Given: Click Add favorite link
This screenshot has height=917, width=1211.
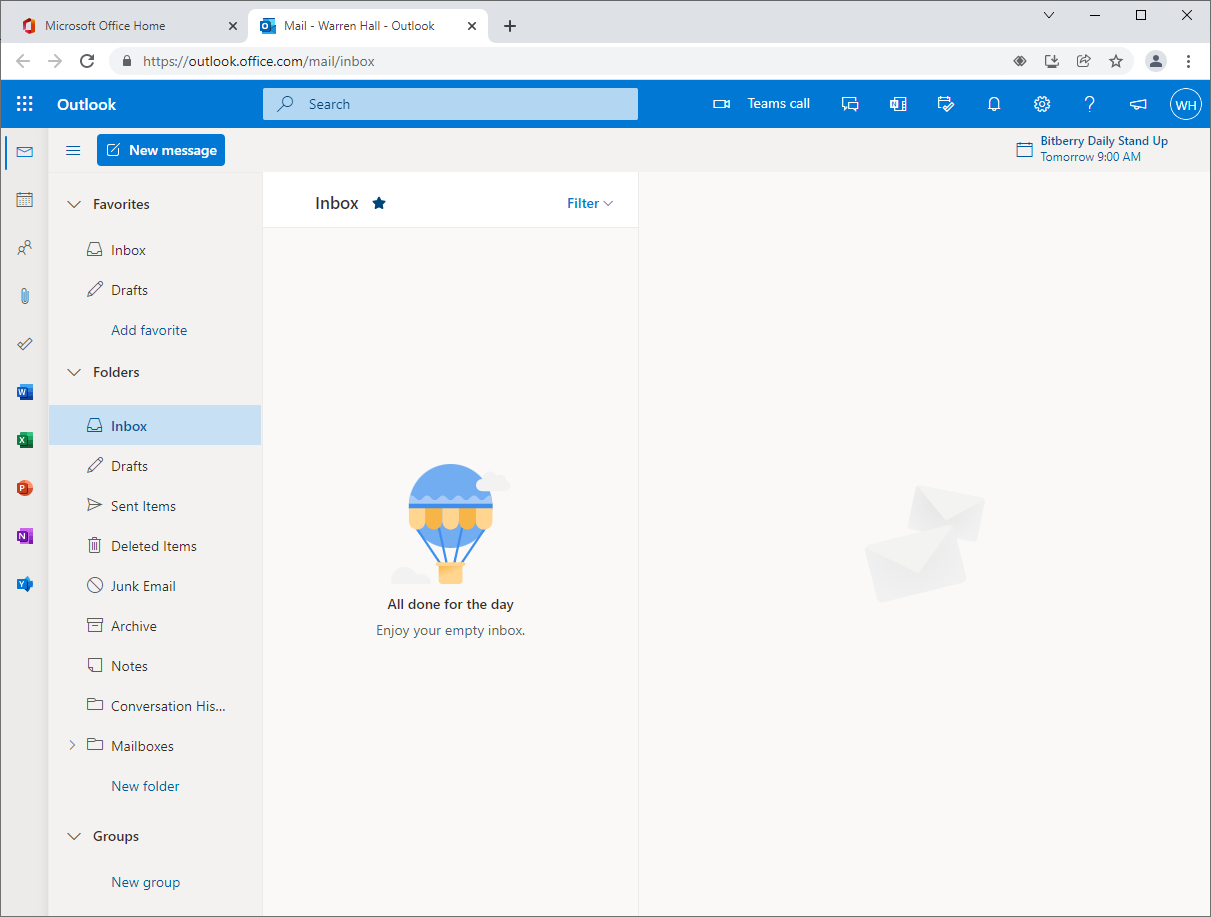Looking at the screenshot, I should click(149, 330).
